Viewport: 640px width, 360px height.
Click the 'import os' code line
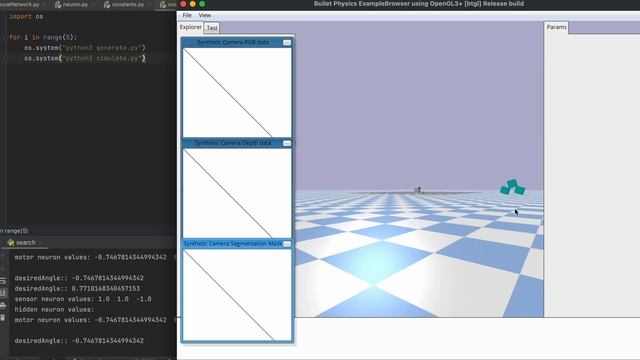point(26,17)
